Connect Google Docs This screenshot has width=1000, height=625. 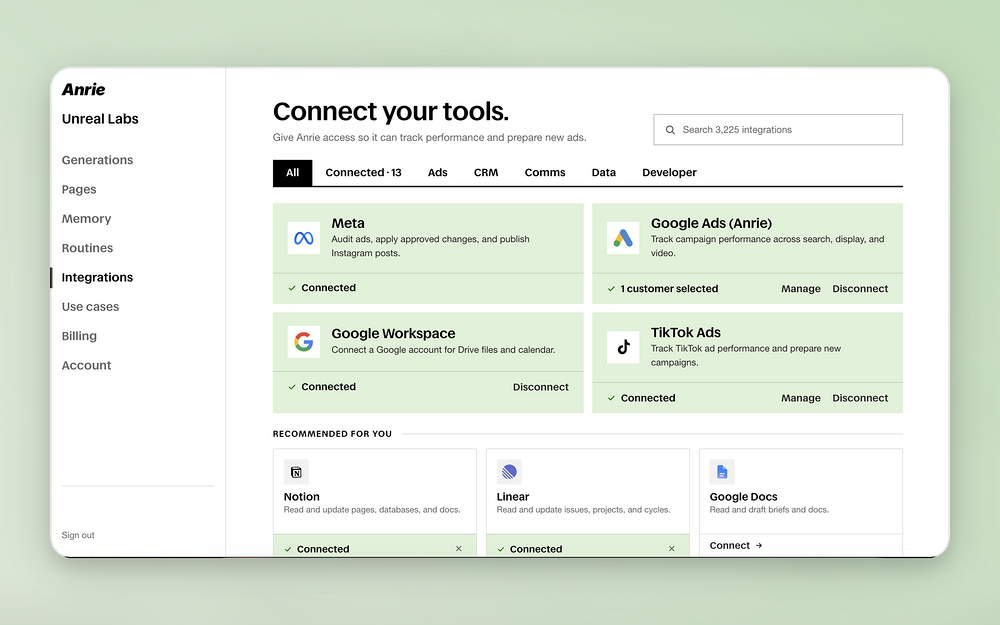coord(730,545)
